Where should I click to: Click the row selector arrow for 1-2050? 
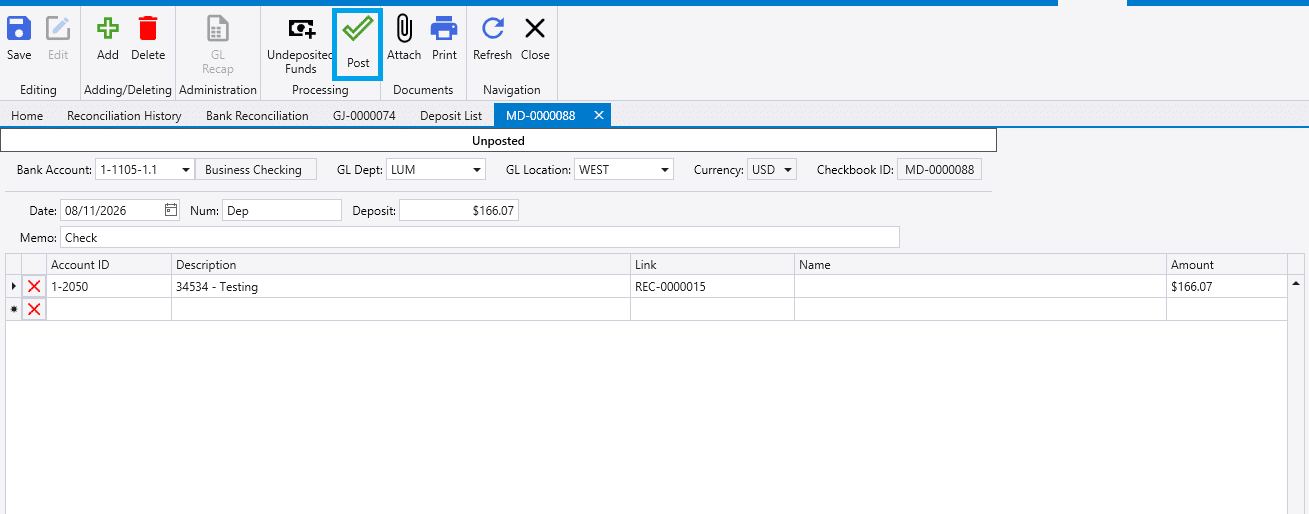(14, 287)
